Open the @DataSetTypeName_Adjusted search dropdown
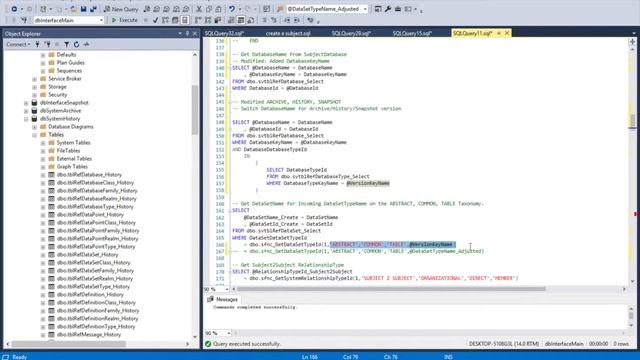Viewport: 640px width, 360px height. (x=365, y=9)
